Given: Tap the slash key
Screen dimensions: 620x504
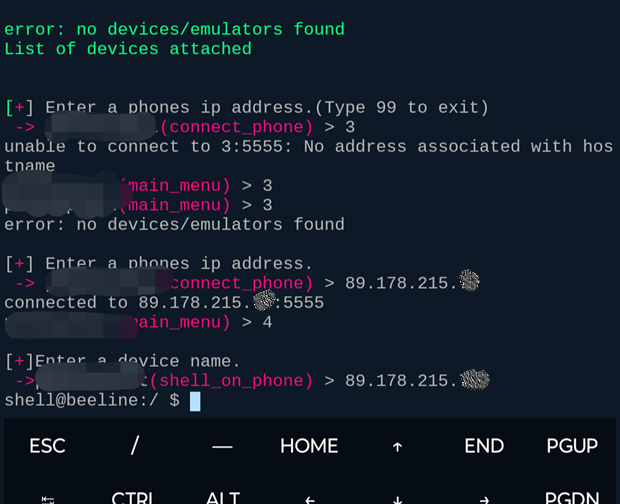Looking at the screenshot, I should [134, 446].
